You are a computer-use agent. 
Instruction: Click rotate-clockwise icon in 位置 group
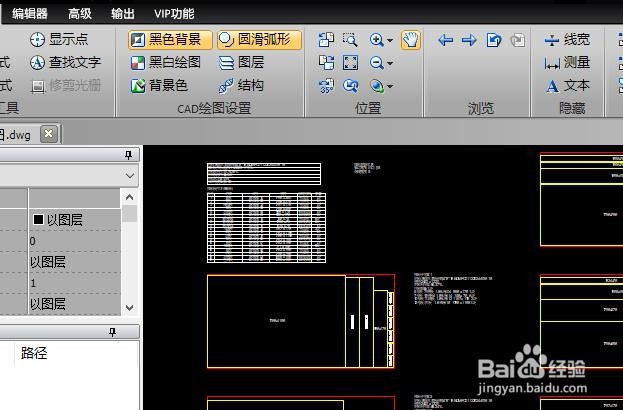[x=326, y=63]
